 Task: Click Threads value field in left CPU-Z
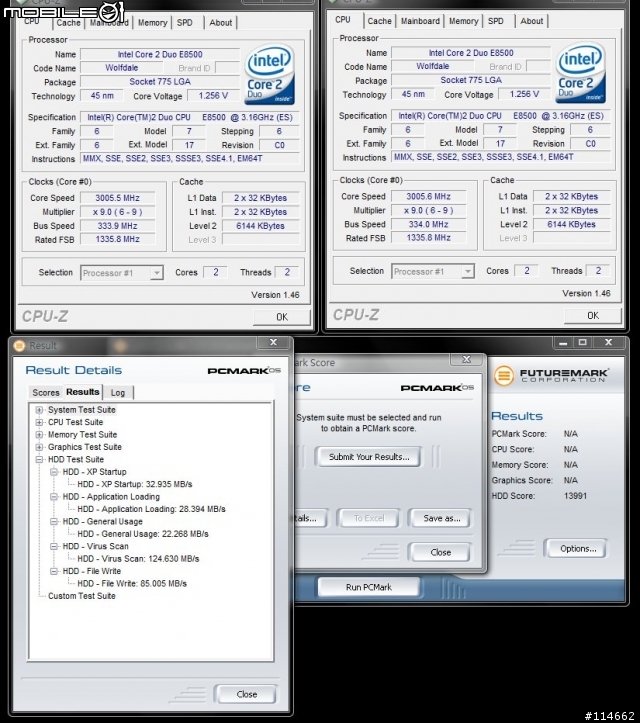tap(287, 272)
